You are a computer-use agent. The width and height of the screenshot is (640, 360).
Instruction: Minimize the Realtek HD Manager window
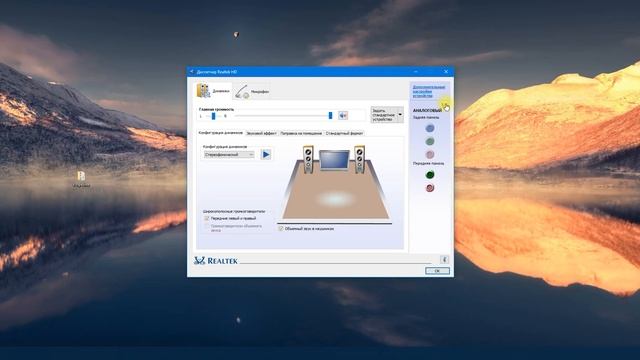416,71
